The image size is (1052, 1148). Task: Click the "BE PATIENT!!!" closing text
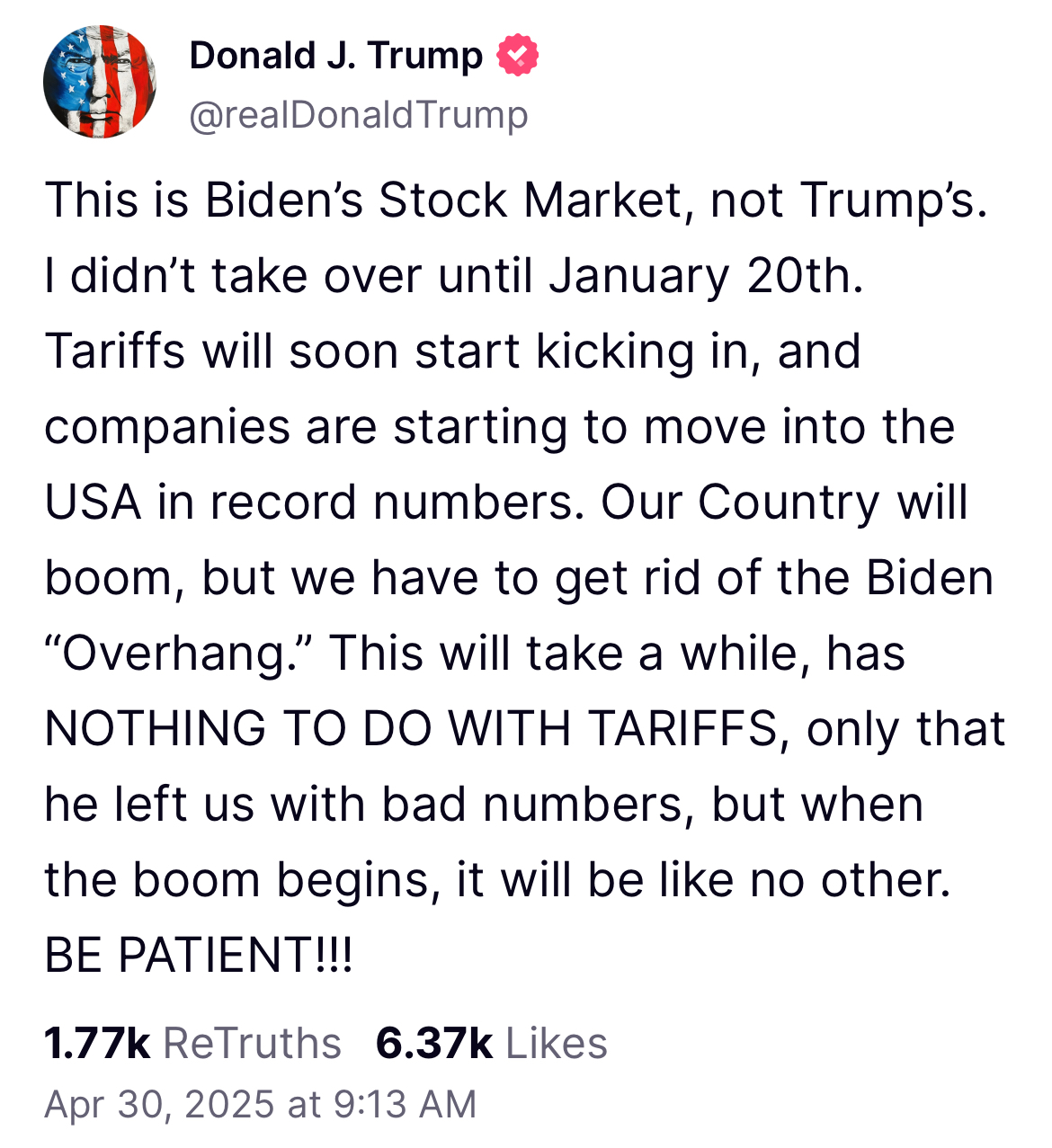(x=199, y=955)
